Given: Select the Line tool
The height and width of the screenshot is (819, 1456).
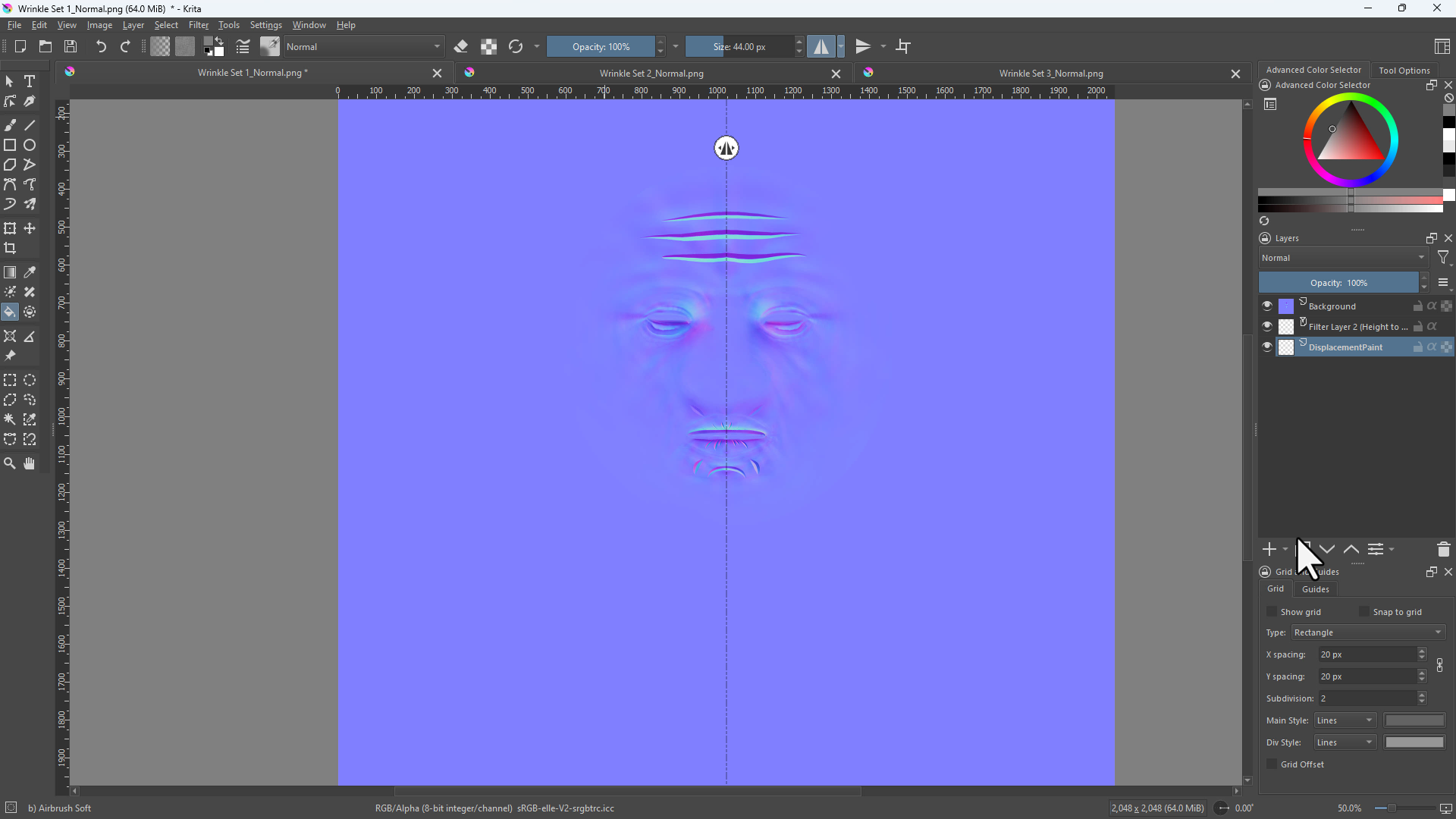Looking at the screenshot, I should [30, 125].
